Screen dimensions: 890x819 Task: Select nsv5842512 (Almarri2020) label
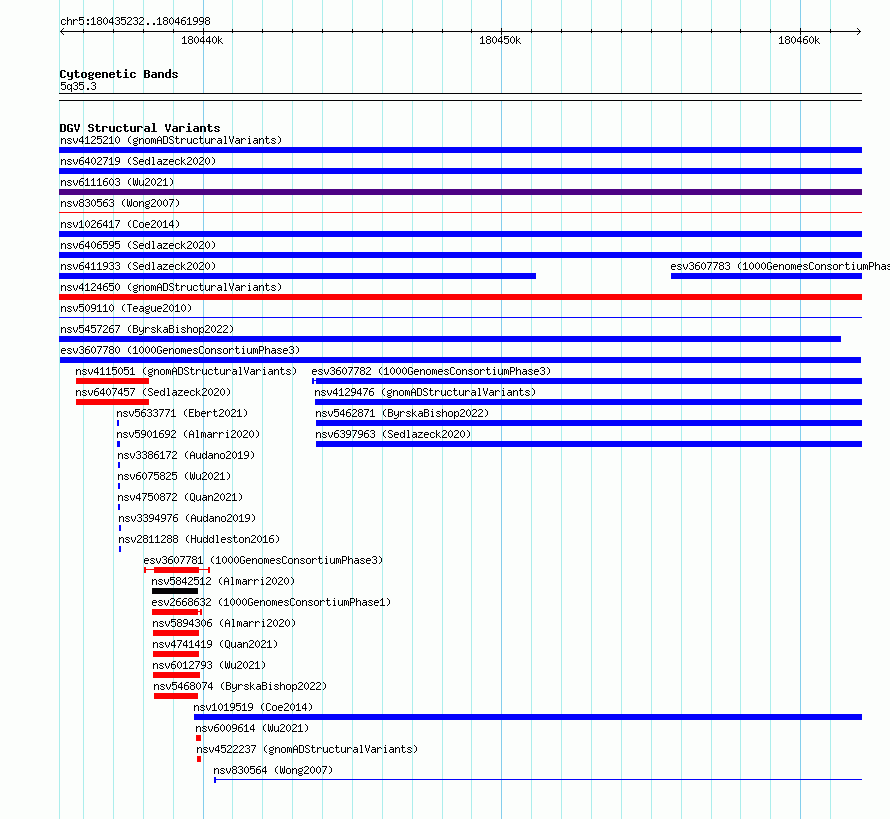pos(223,581)
